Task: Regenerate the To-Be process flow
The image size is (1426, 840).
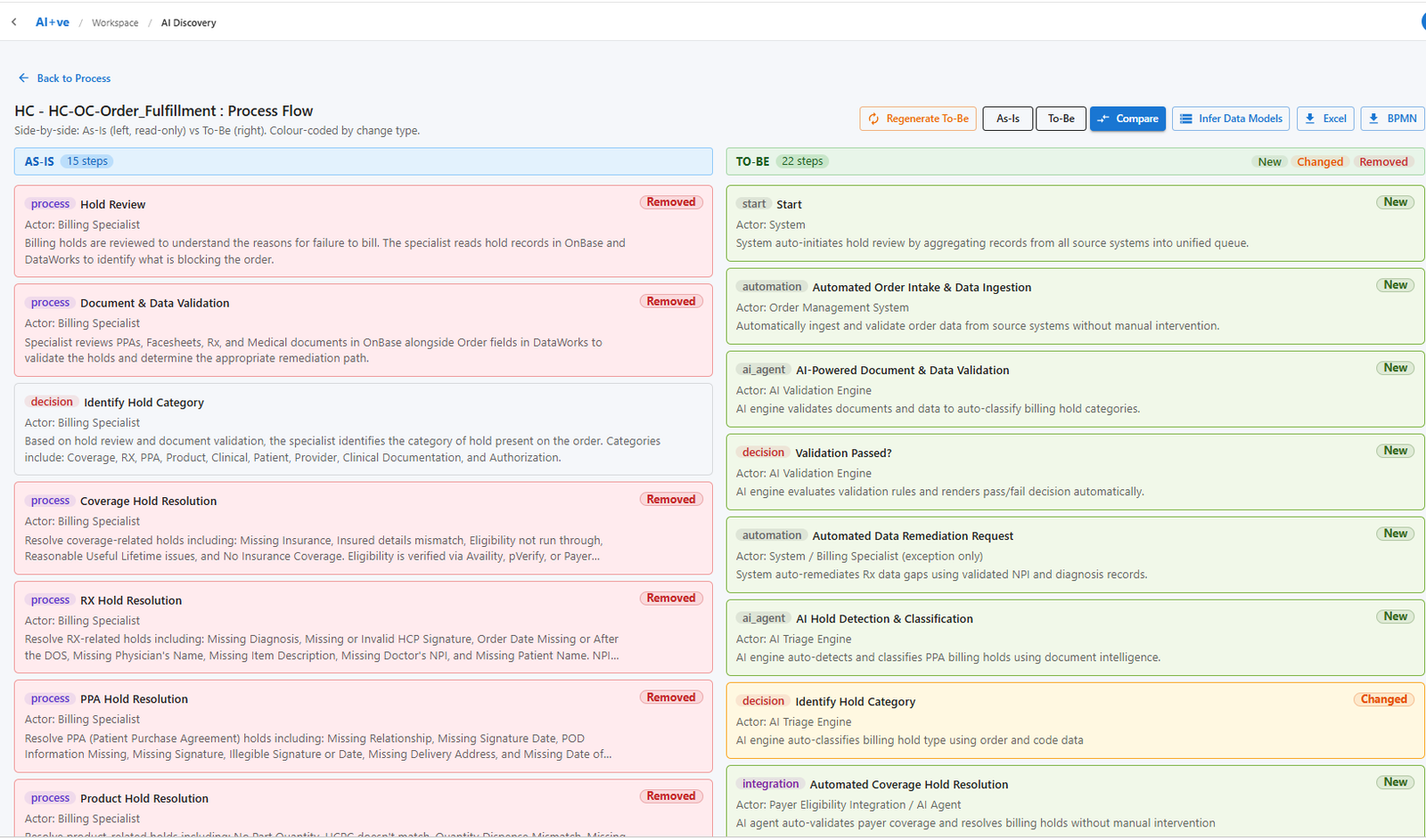Action: [x=918, y=118]
